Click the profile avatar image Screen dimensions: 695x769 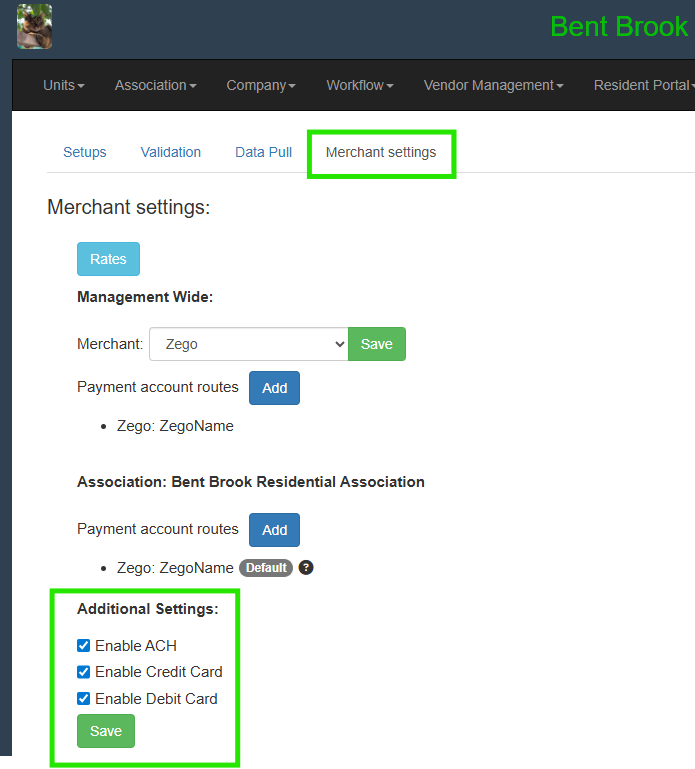point(34,27)
